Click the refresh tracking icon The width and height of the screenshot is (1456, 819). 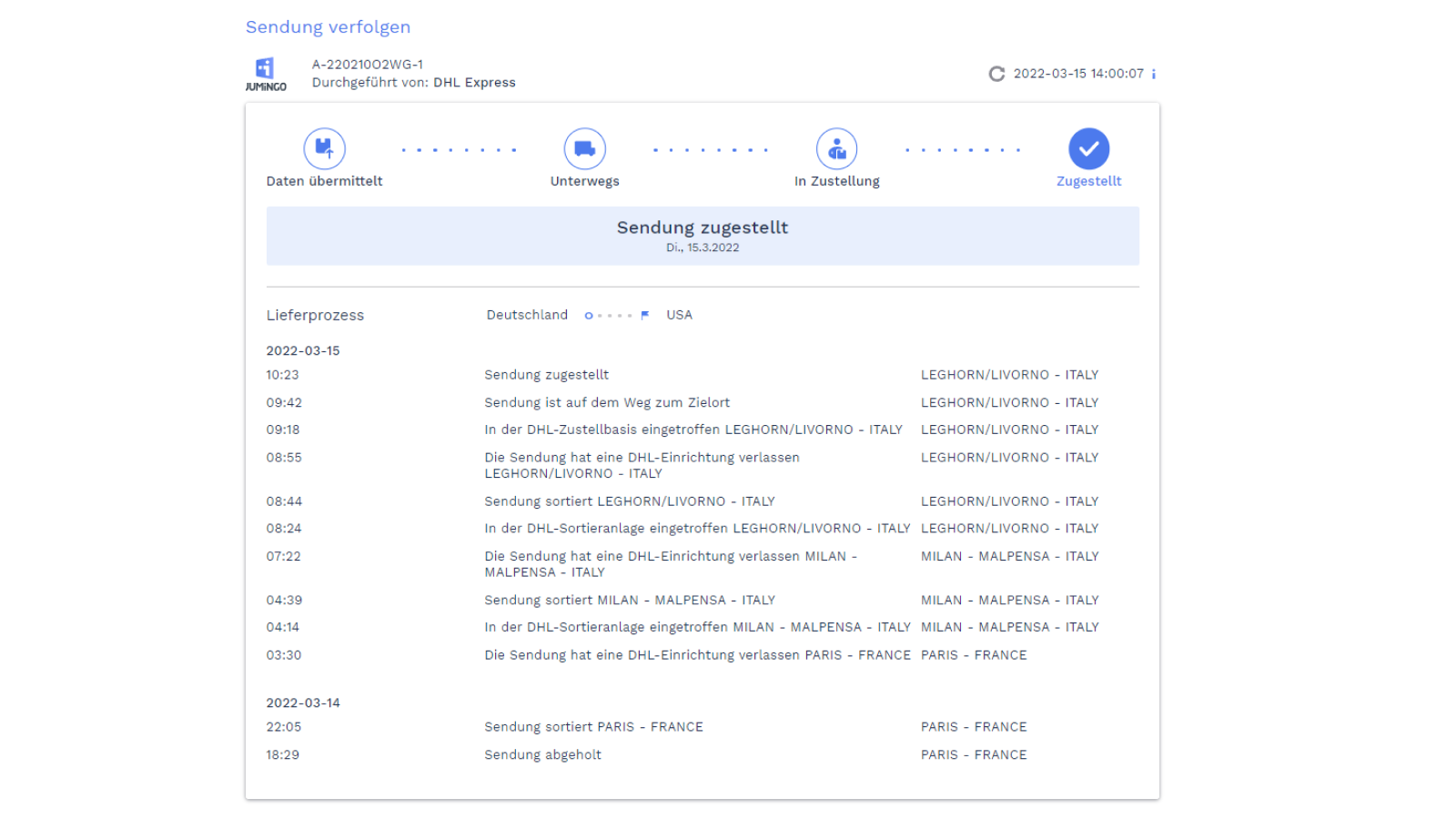(x=997, y=74)
